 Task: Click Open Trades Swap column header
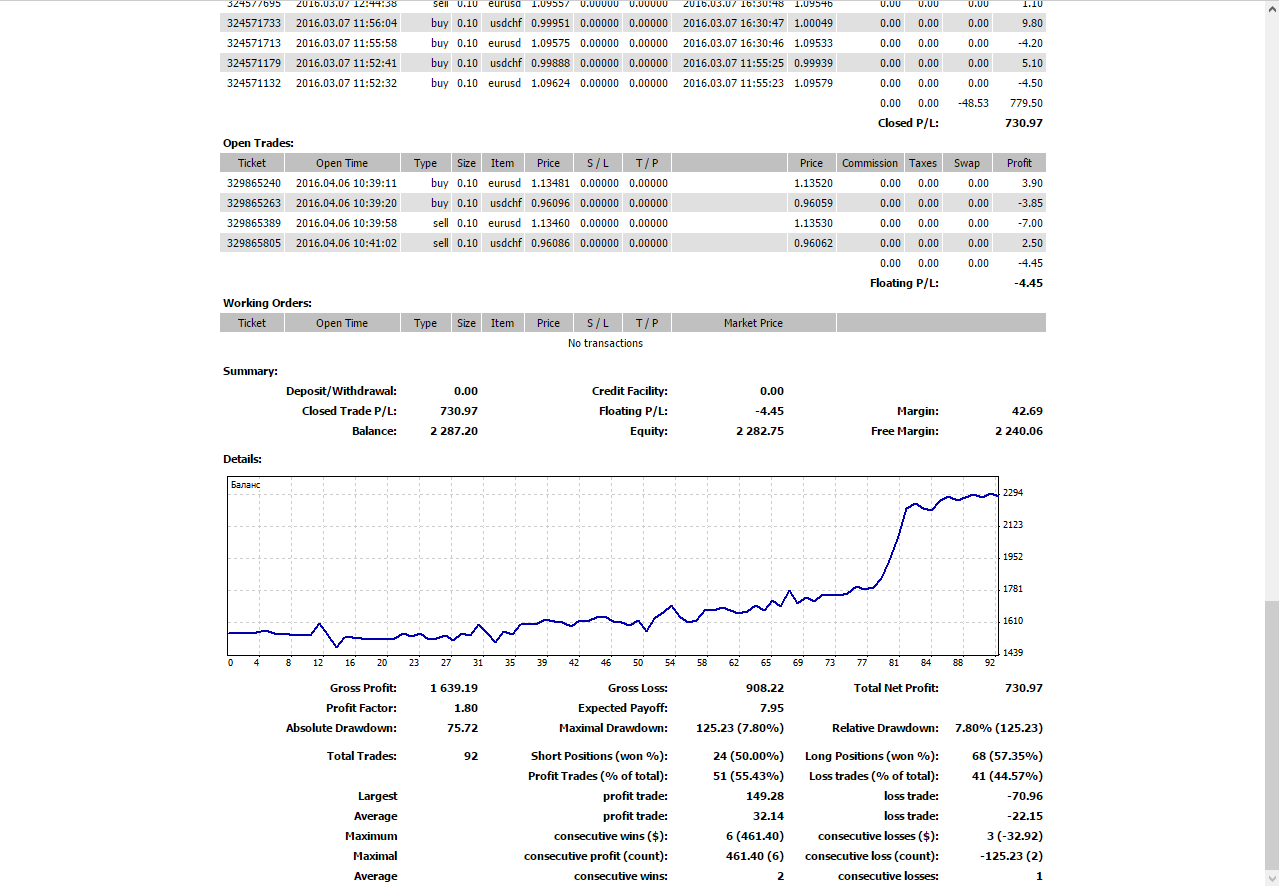click(967, 163)
